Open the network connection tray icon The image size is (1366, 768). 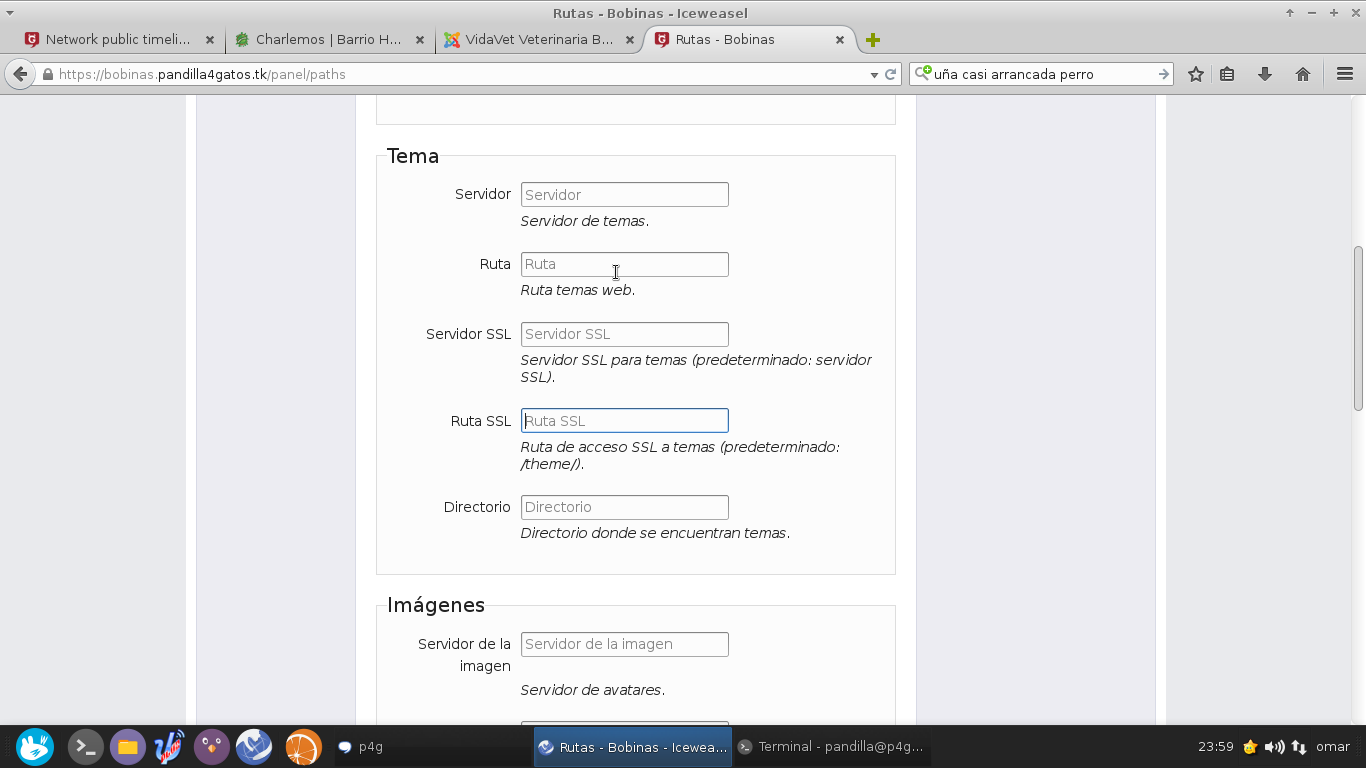pyautogui.click(x=1299, y=747)
